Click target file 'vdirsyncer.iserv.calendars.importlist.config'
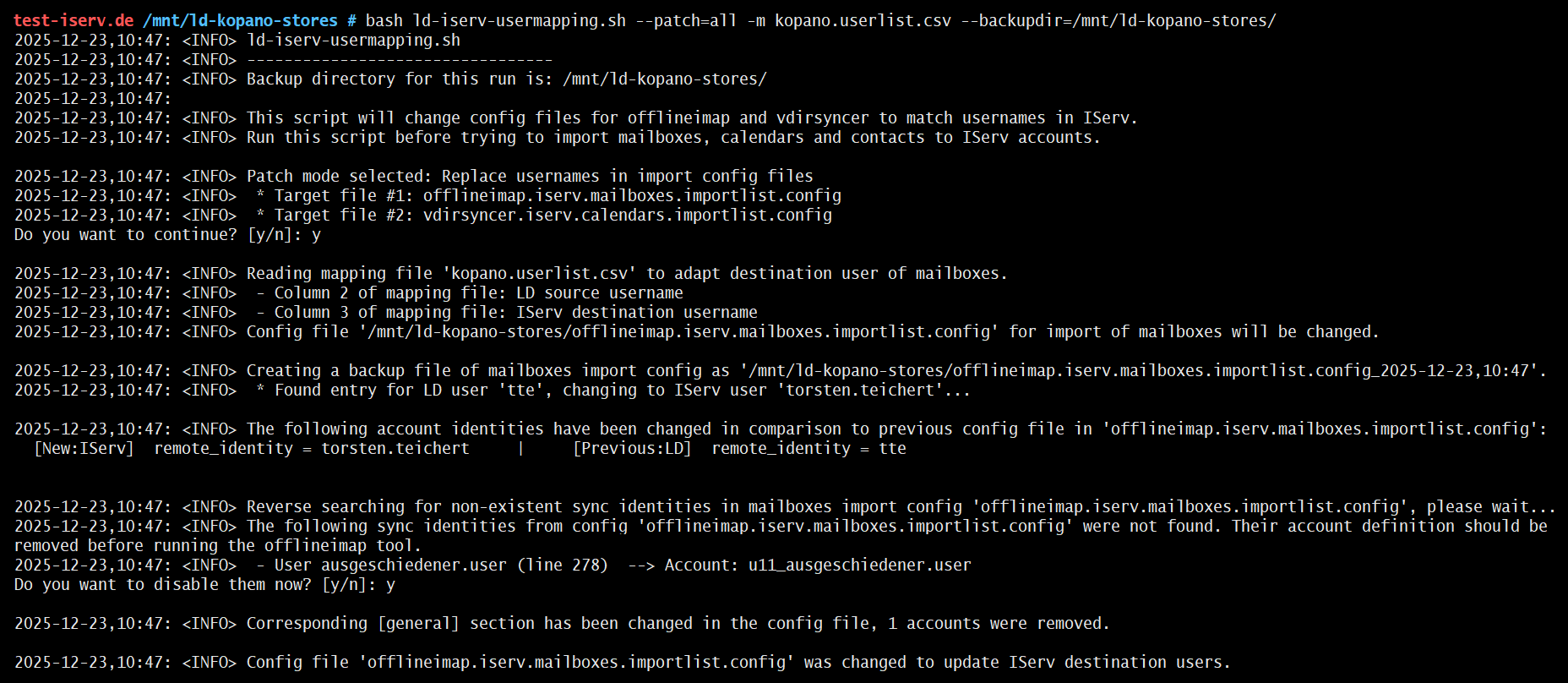The image size is (1568, 683). [x=627, y=215]
